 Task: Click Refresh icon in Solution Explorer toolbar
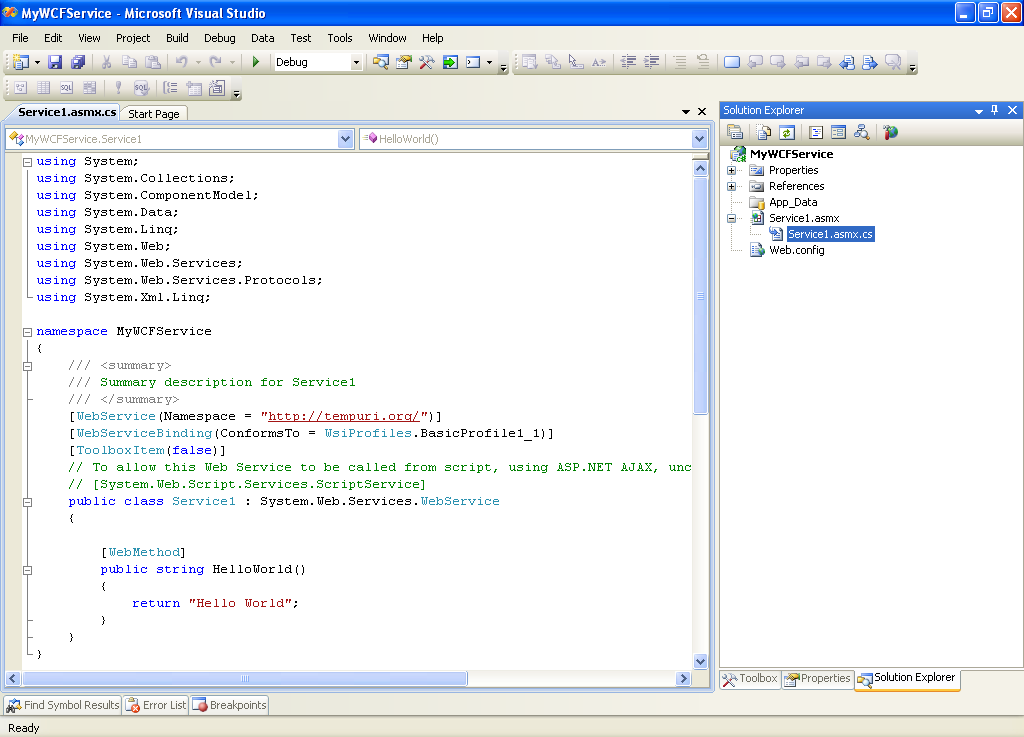[x=787, y=132]
